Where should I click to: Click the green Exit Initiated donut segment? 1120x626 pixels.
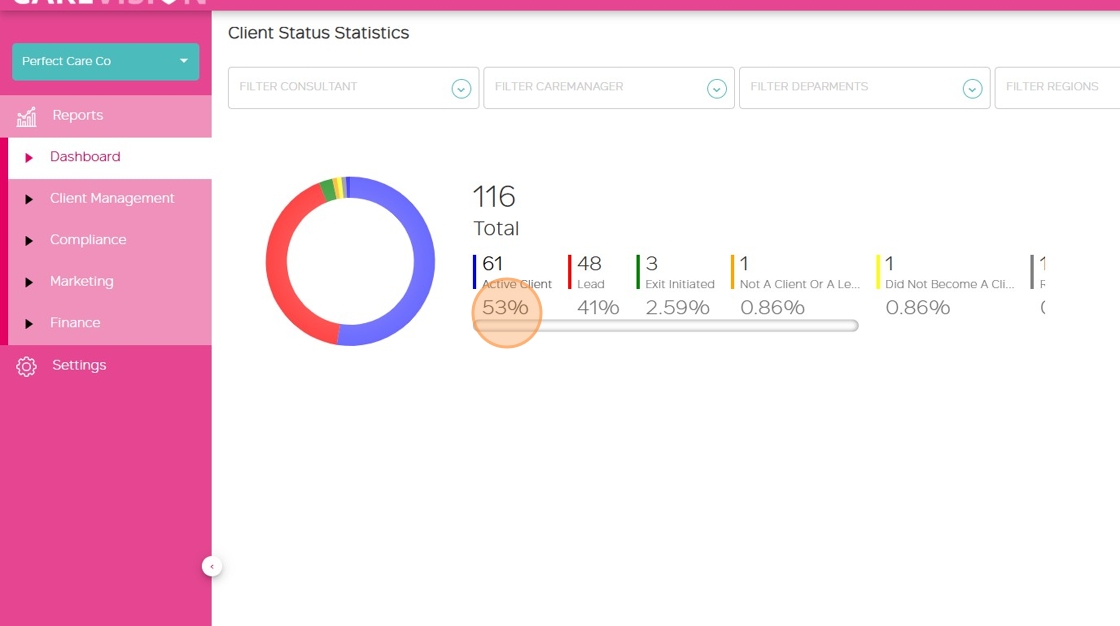pos(328,190)
